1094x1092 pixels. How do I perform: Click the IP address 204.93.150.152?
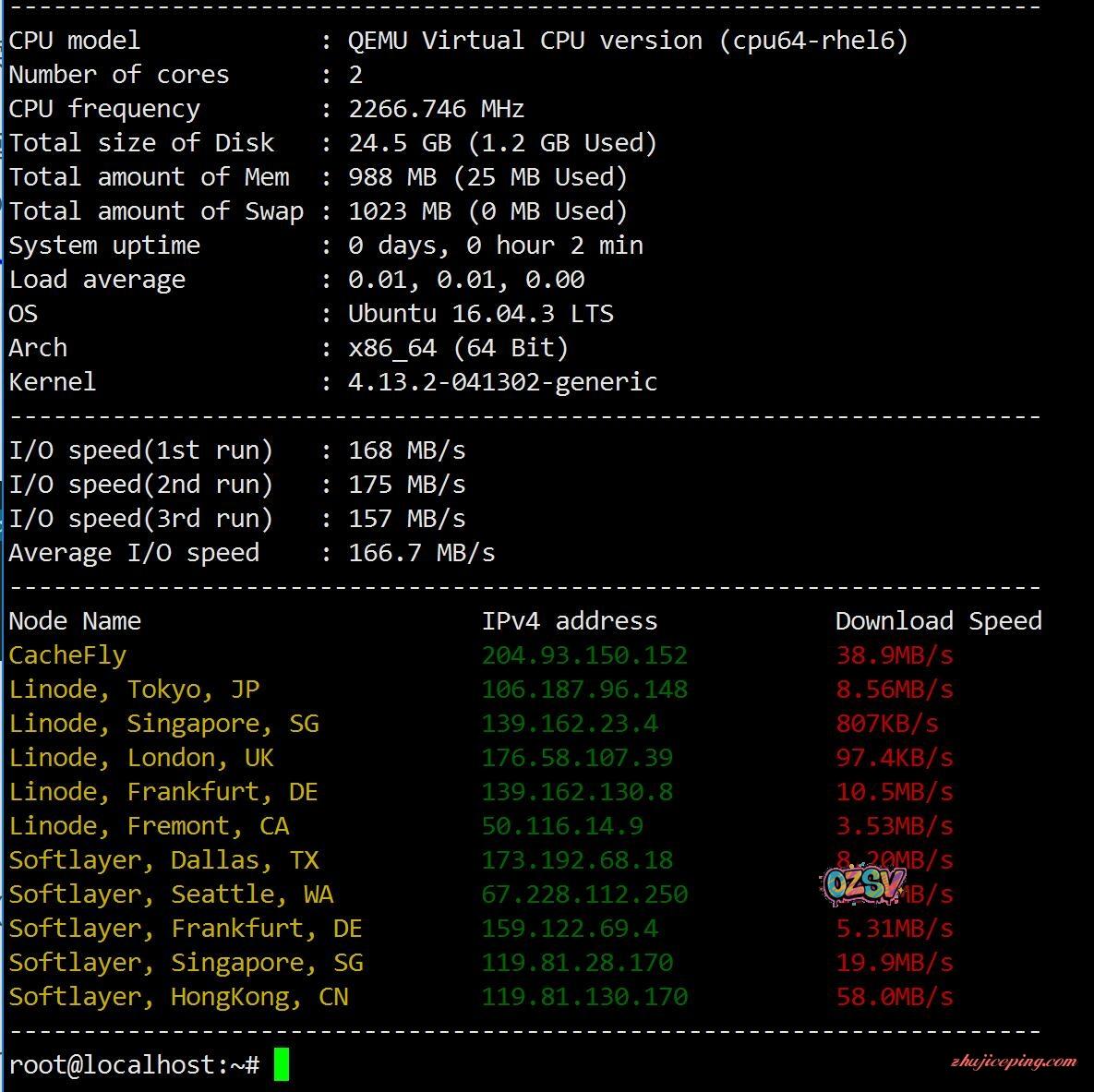(x=584, y=655)
